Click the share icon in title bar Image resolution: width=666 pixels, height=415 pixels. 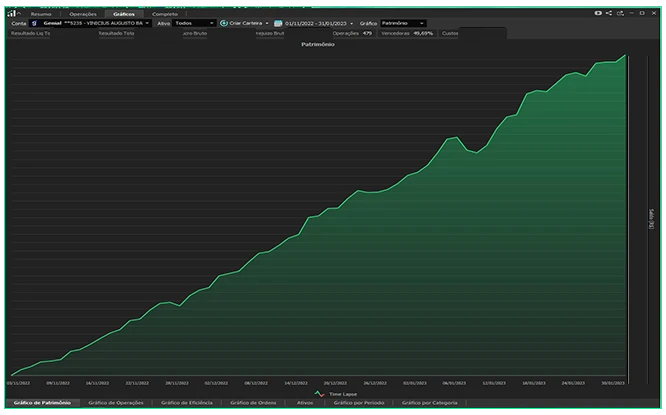pos(609,13)
